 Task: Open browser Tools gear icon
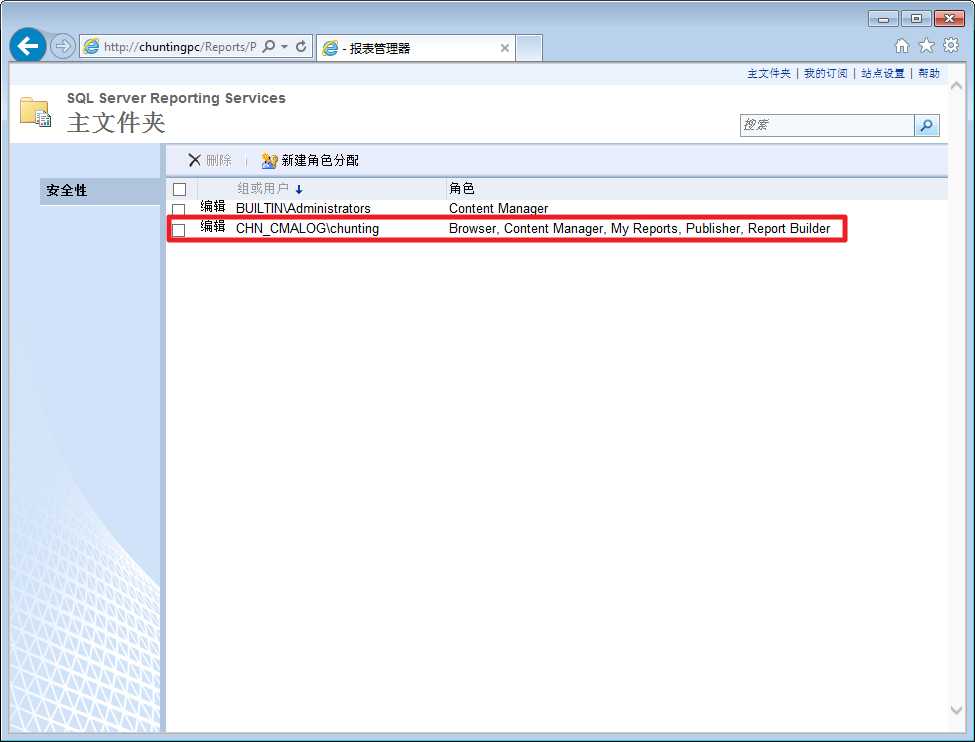coord(951,45)
